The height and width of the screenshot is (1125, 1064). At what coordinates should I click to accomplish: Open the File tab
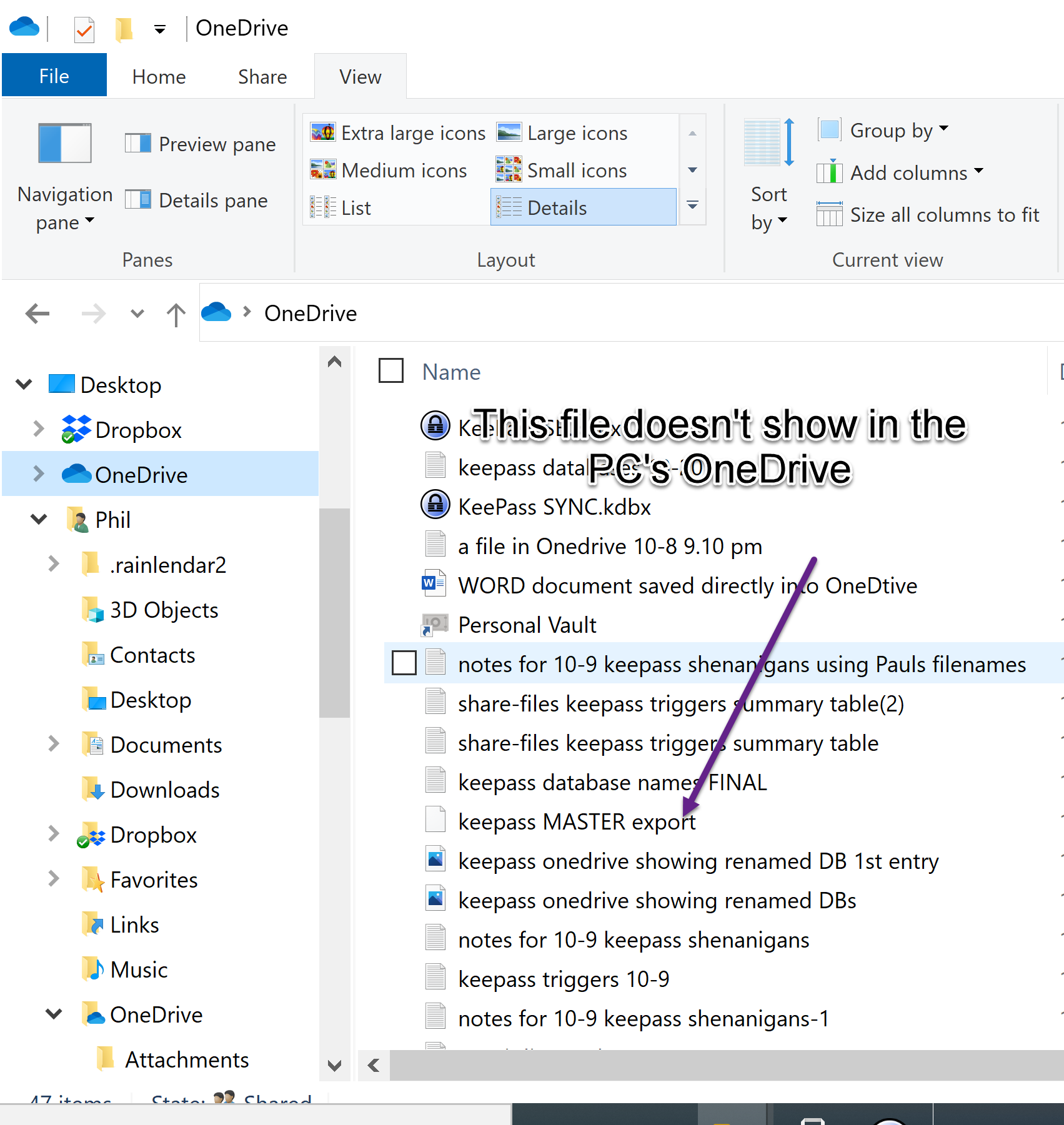tap(54, 76)
